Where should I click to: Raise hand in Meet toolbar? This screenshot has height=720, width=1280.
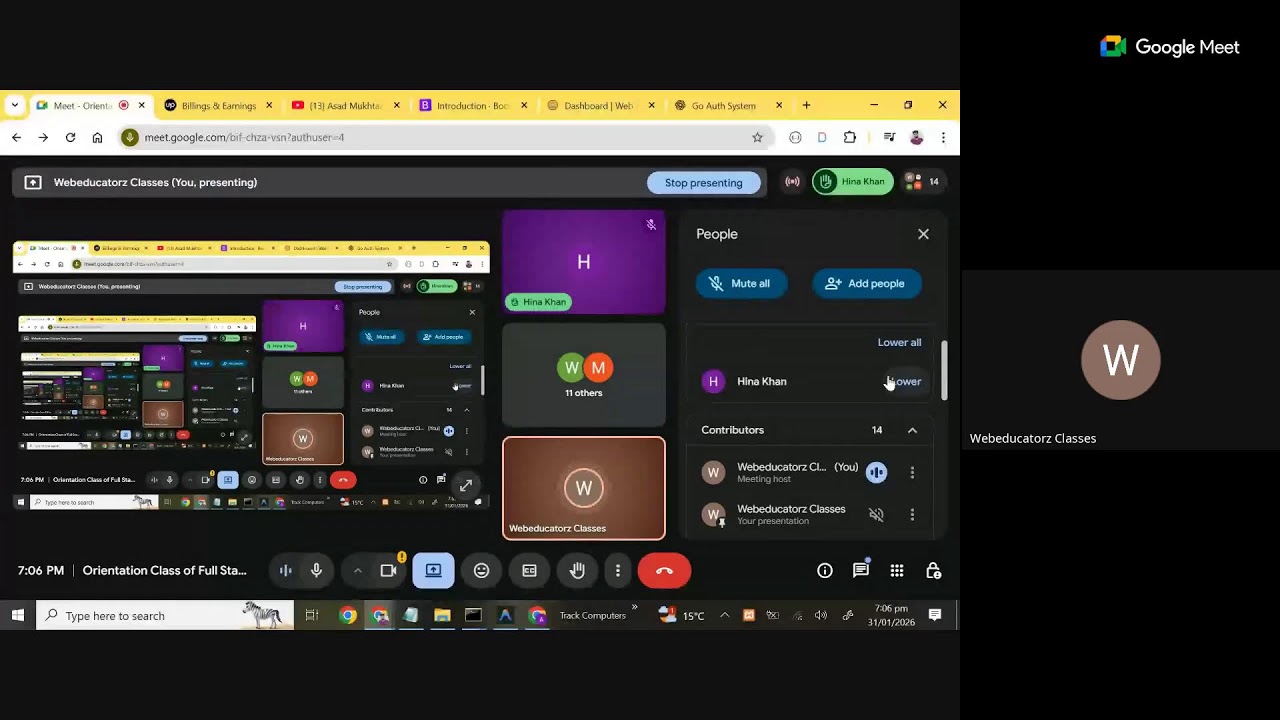[x=577, y=570]
